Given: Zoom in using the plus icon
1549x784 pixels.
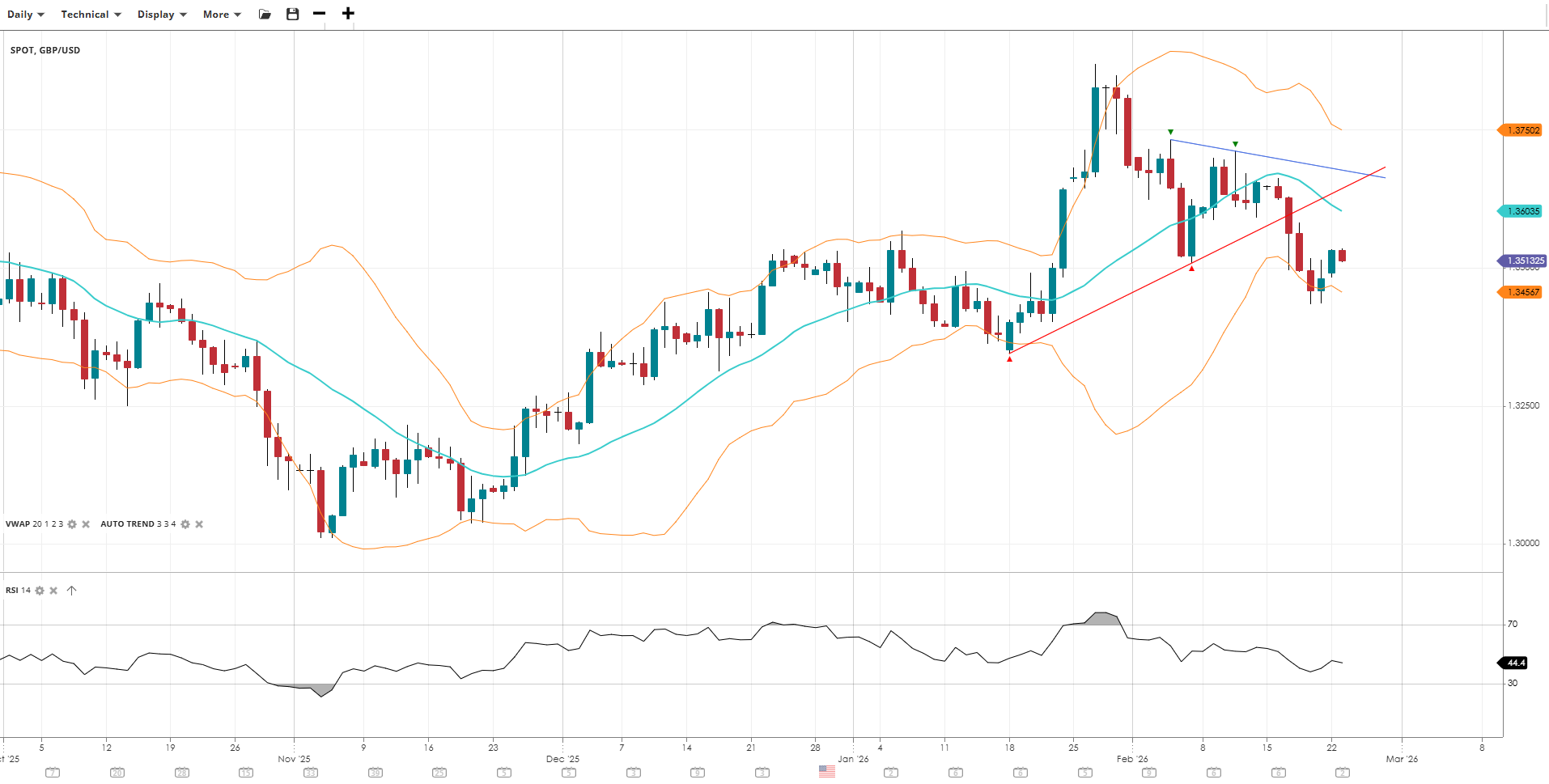Looking at the screenshot, I should click(x=348, y=14).
